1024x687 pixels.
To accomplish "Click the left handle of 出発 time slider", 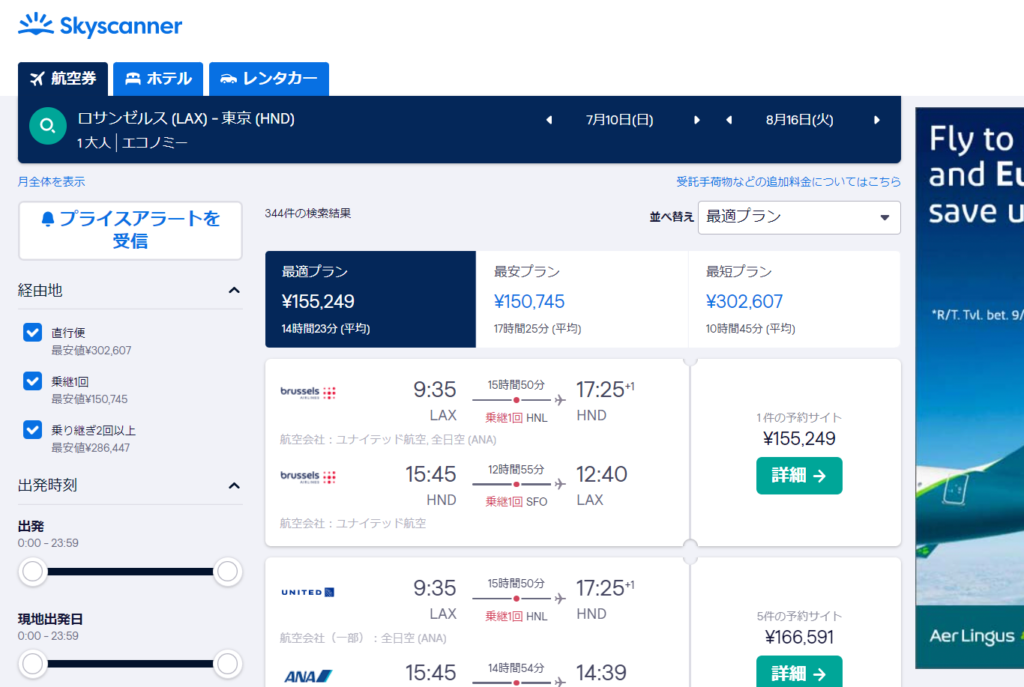I will click(x=32, y=571).
